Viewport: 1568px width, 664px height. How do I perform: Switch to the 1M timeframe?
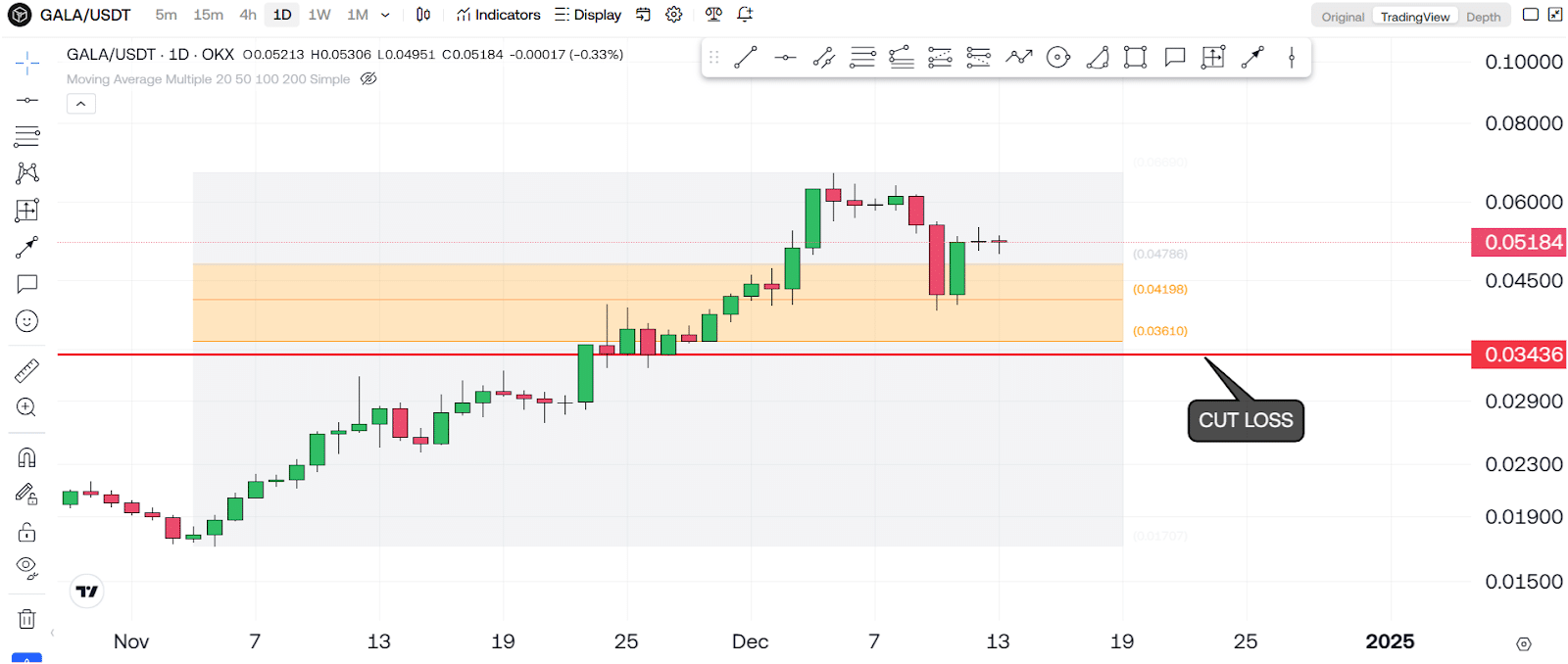click(x=358, y=15)
